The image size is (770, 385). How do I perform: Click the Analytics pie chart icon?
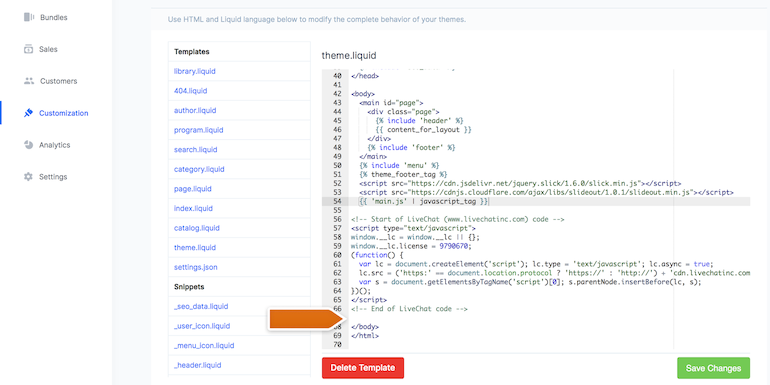coord(28,145)
